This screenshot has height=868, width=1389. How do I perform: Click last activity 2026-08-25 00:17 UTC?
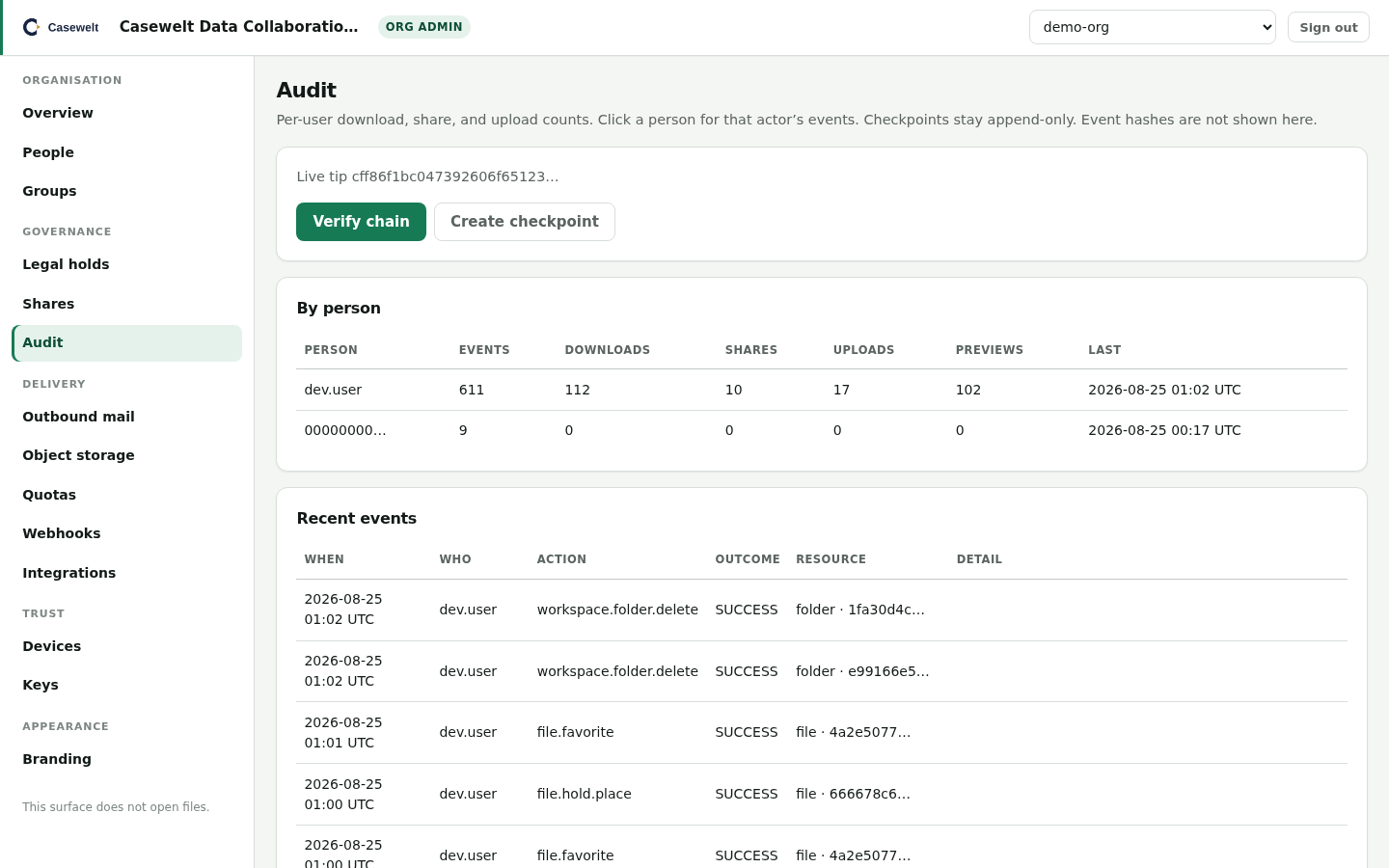1164,430
